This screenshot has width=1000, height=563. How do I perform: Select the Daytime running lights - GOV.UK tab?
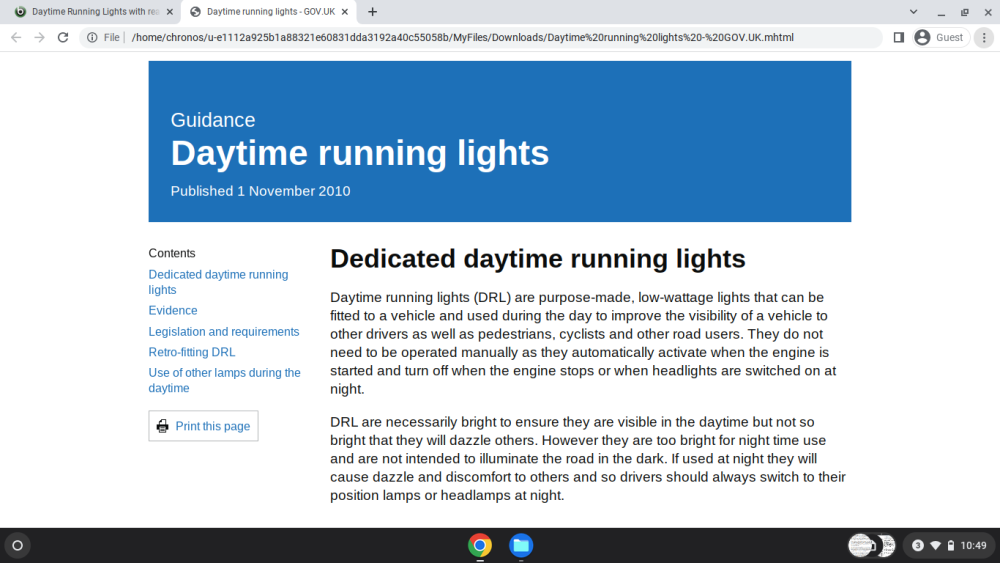point(270,11)
